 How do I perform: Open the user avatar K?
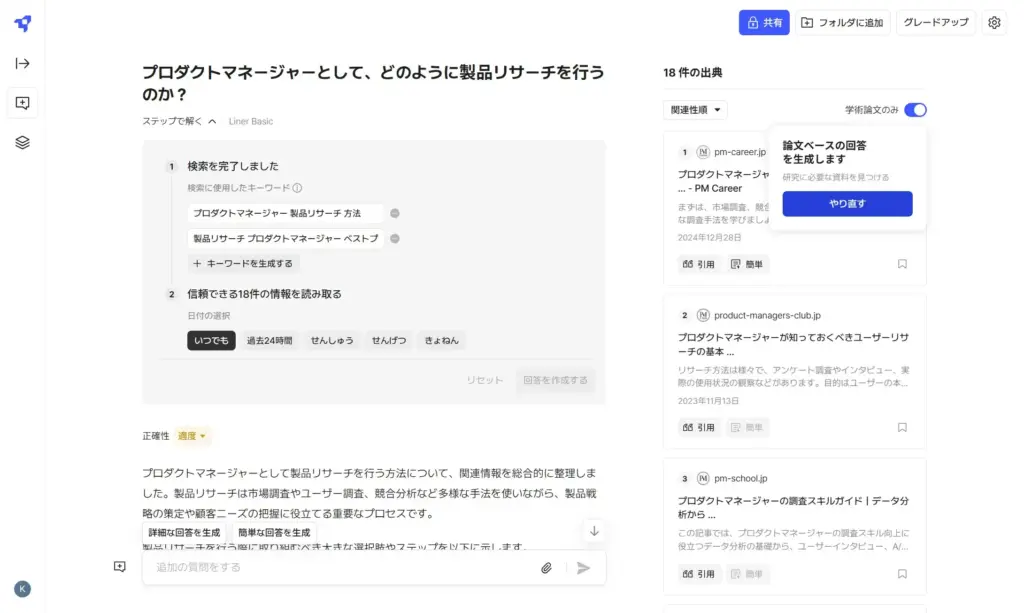(x=22, y=589)
